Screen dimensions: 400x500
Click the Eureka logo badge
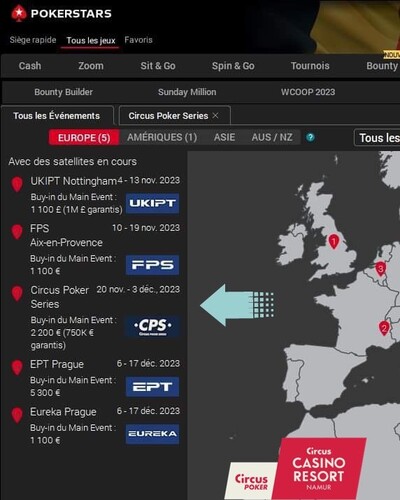(152, 434)
